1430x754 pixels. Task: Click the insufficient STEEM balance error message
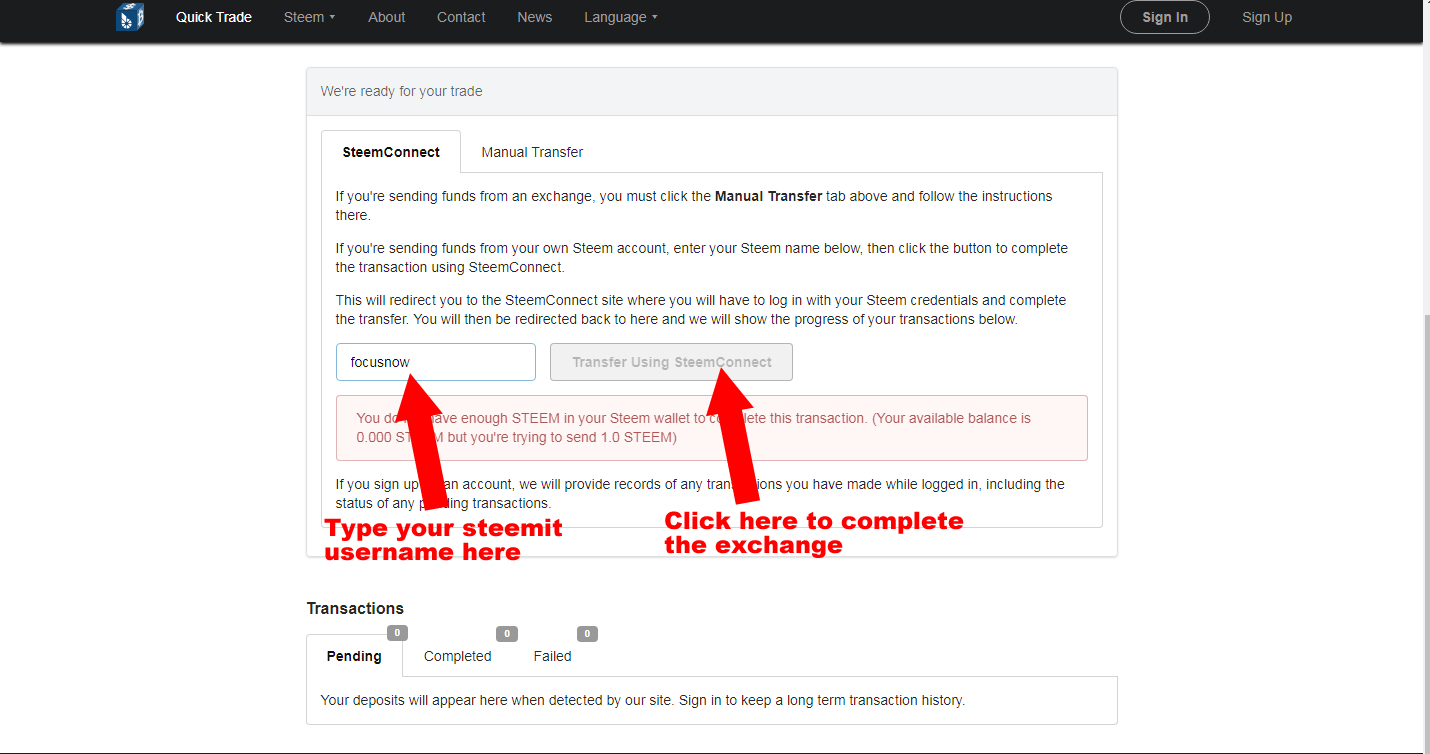pos(712,428)
